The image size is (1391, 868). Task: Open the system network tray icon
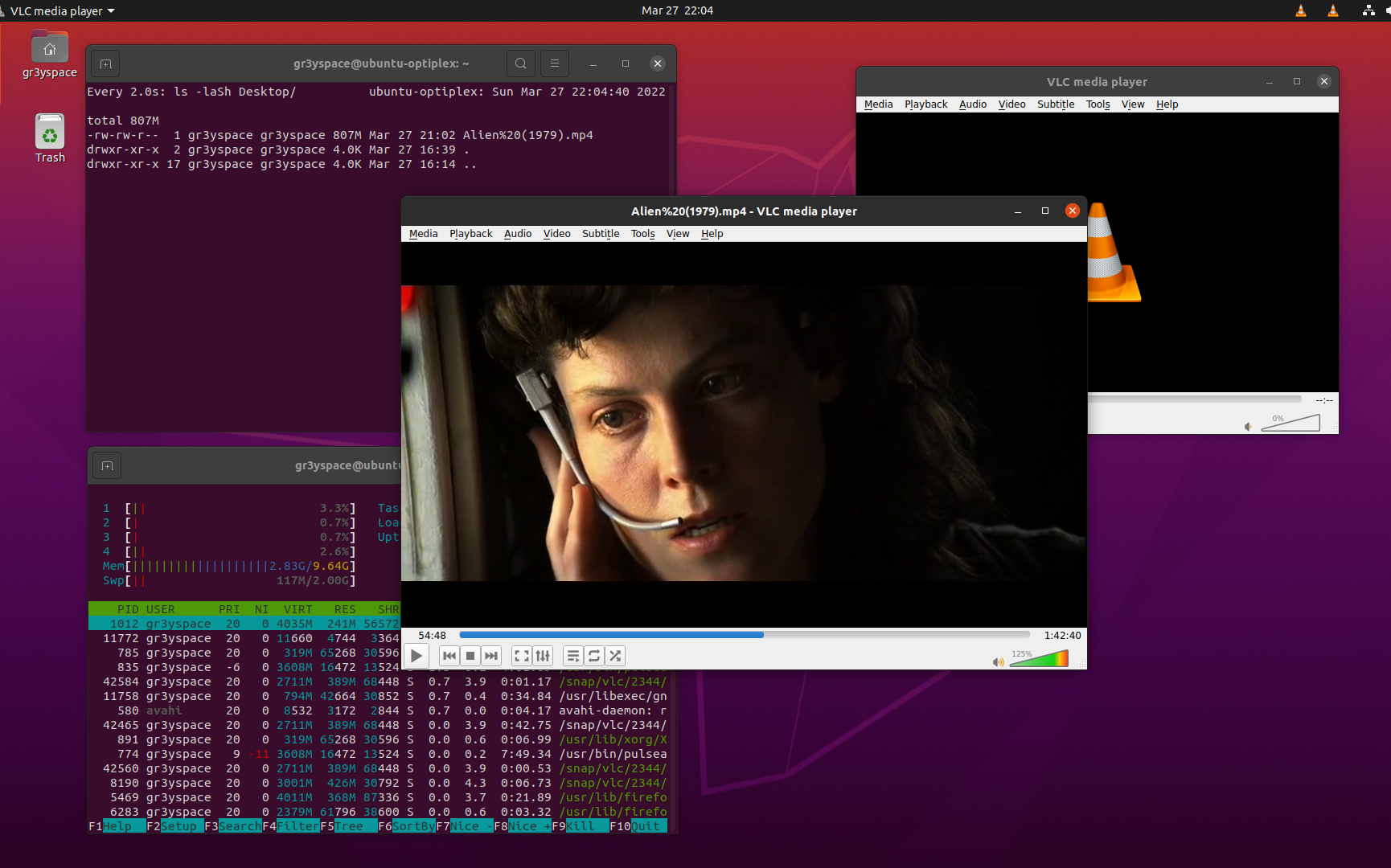pos(1368,10)
